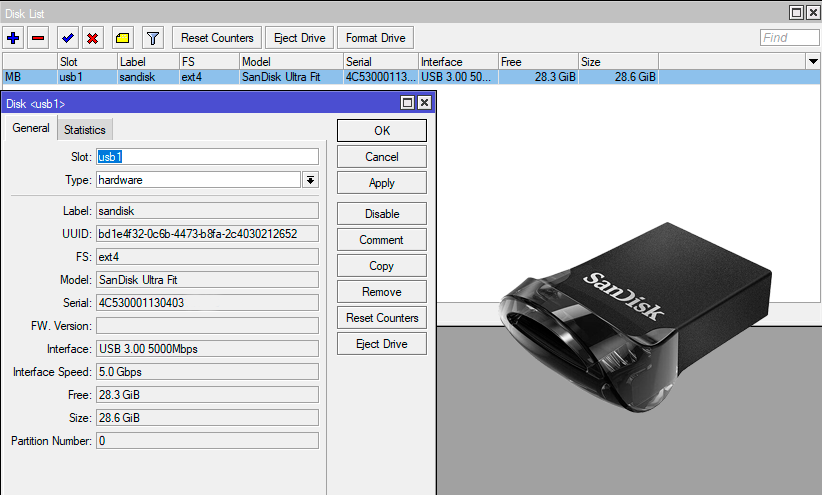Image resolution: width=822 pixels, height=495 pixels.
Task: Click the Model field in dialog
Action: pos(207,280)
